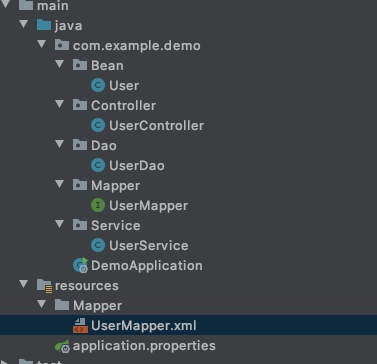Select the java folder label

[68, 26]
